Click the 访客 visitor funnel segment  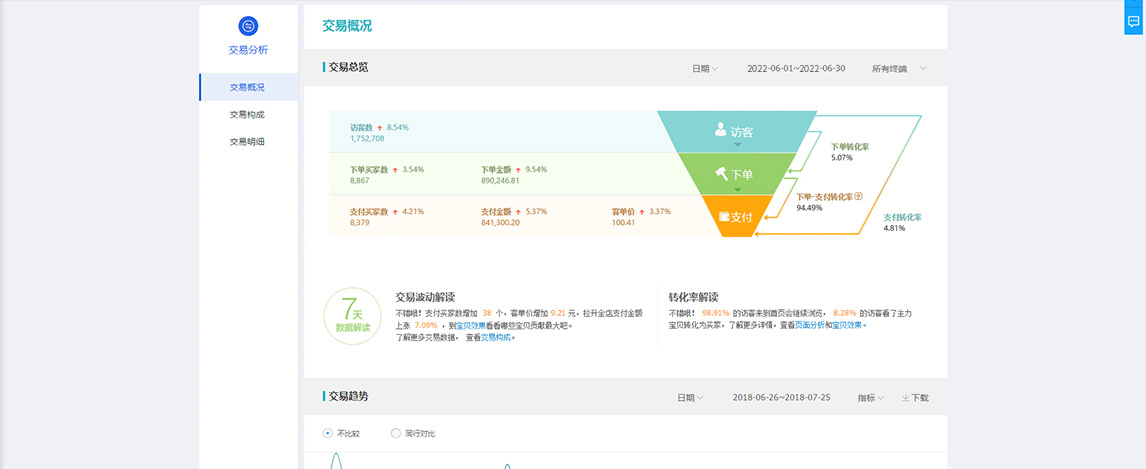coord(735,131)
